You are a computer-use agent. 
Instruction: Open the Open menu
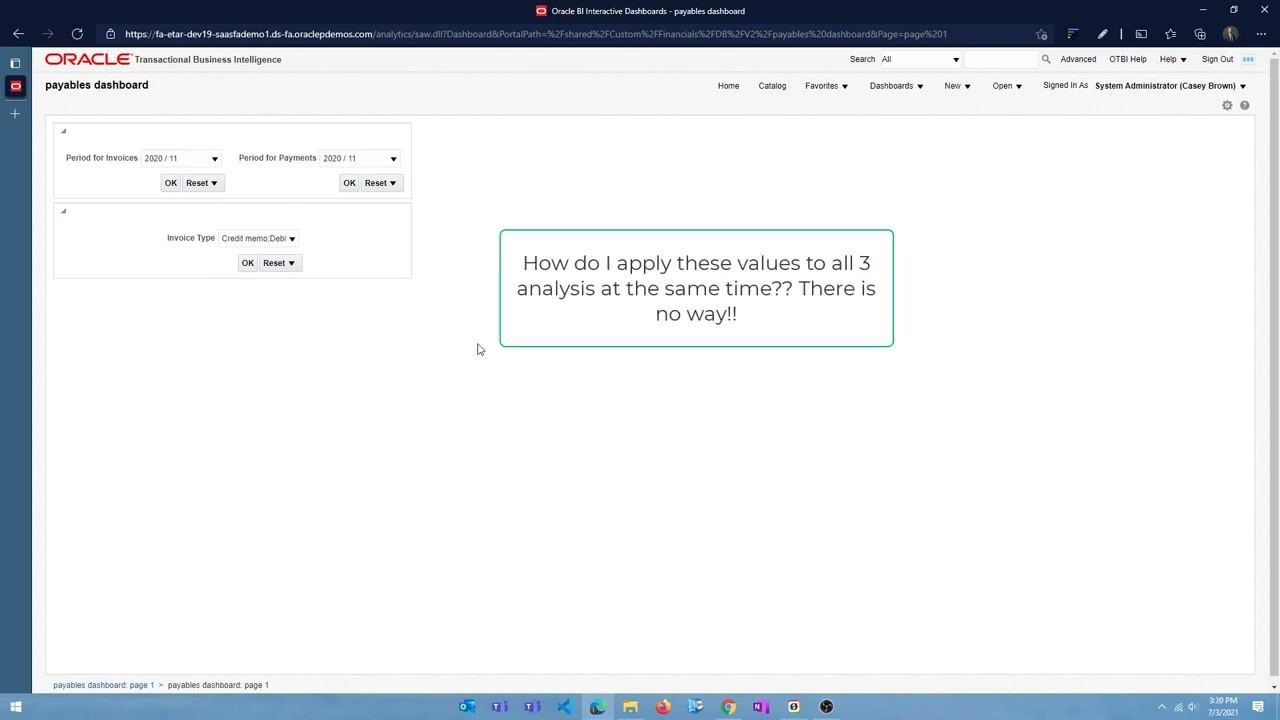tap(1007, 86)
